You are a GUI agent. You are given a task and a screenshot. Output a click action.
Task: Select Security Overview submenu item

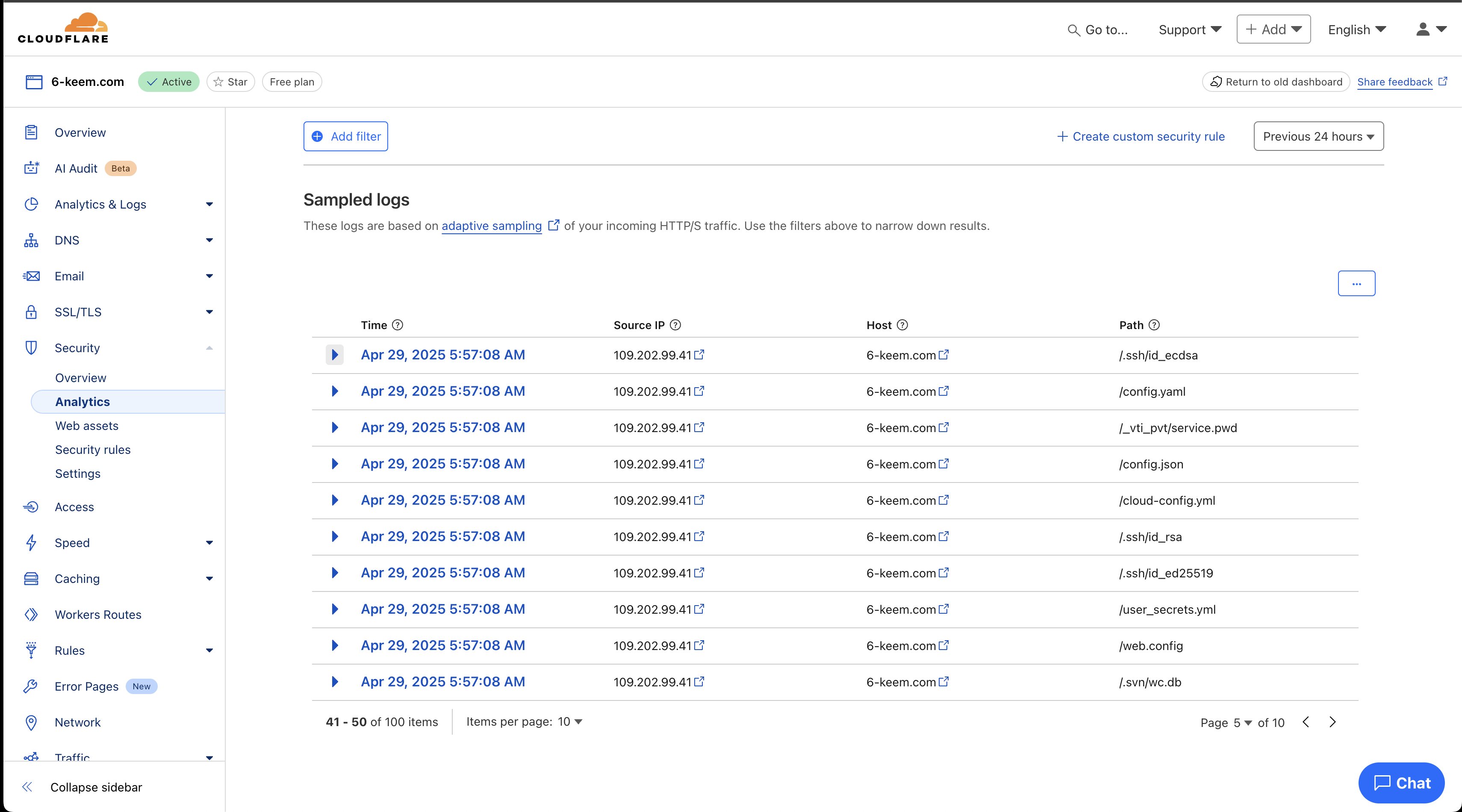(81, 378)
